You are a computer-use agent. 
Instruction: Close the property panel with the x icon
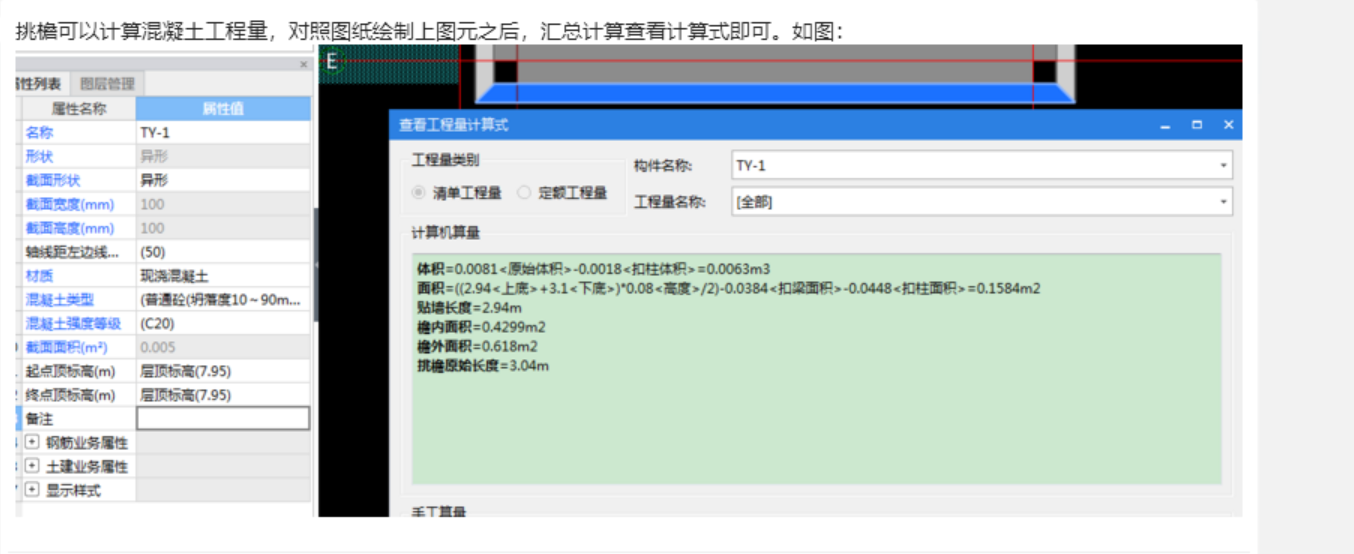(304, 64)
